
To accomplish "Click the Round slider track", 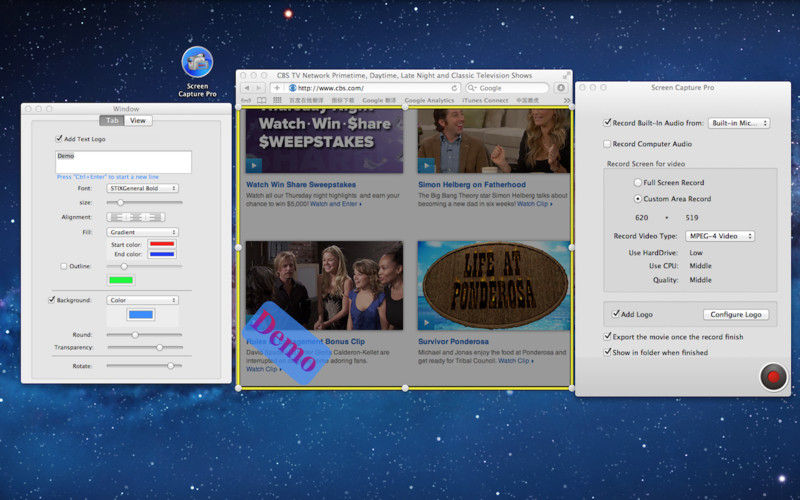I will click(x=144, y=335).
